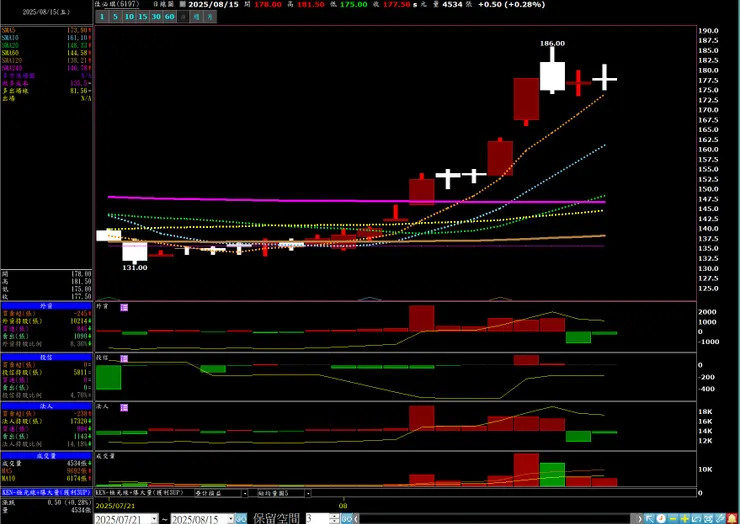Screen dimensions: 740x524
Task: Click GO button beside reserved space spinner
Action: click(x=346, y=519)
